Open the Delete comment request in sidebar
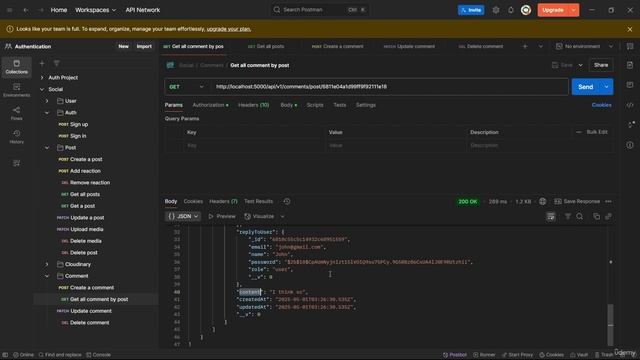 89,322
